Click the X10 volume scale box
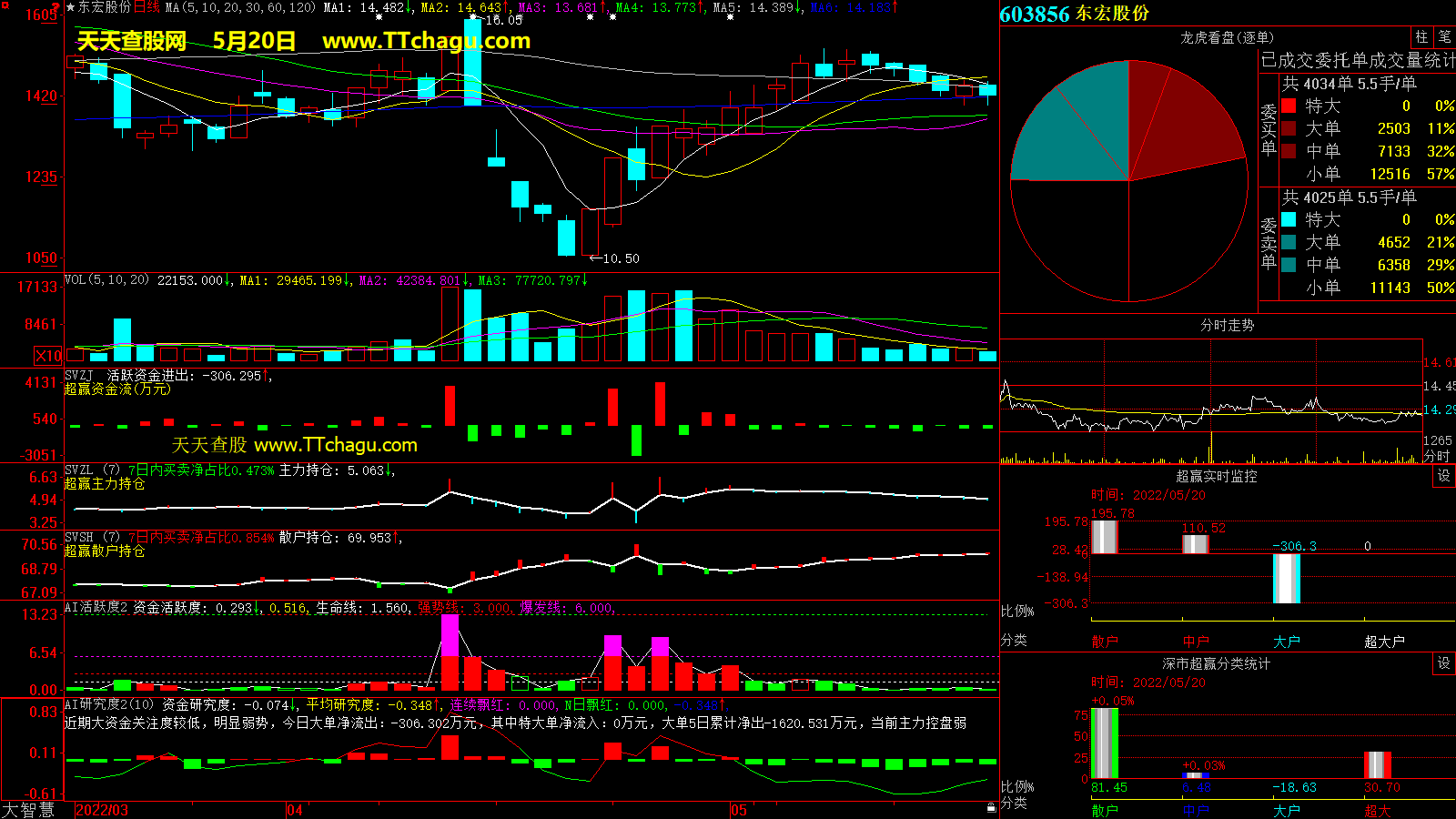The image size is (1456, 819). (48, 356)
